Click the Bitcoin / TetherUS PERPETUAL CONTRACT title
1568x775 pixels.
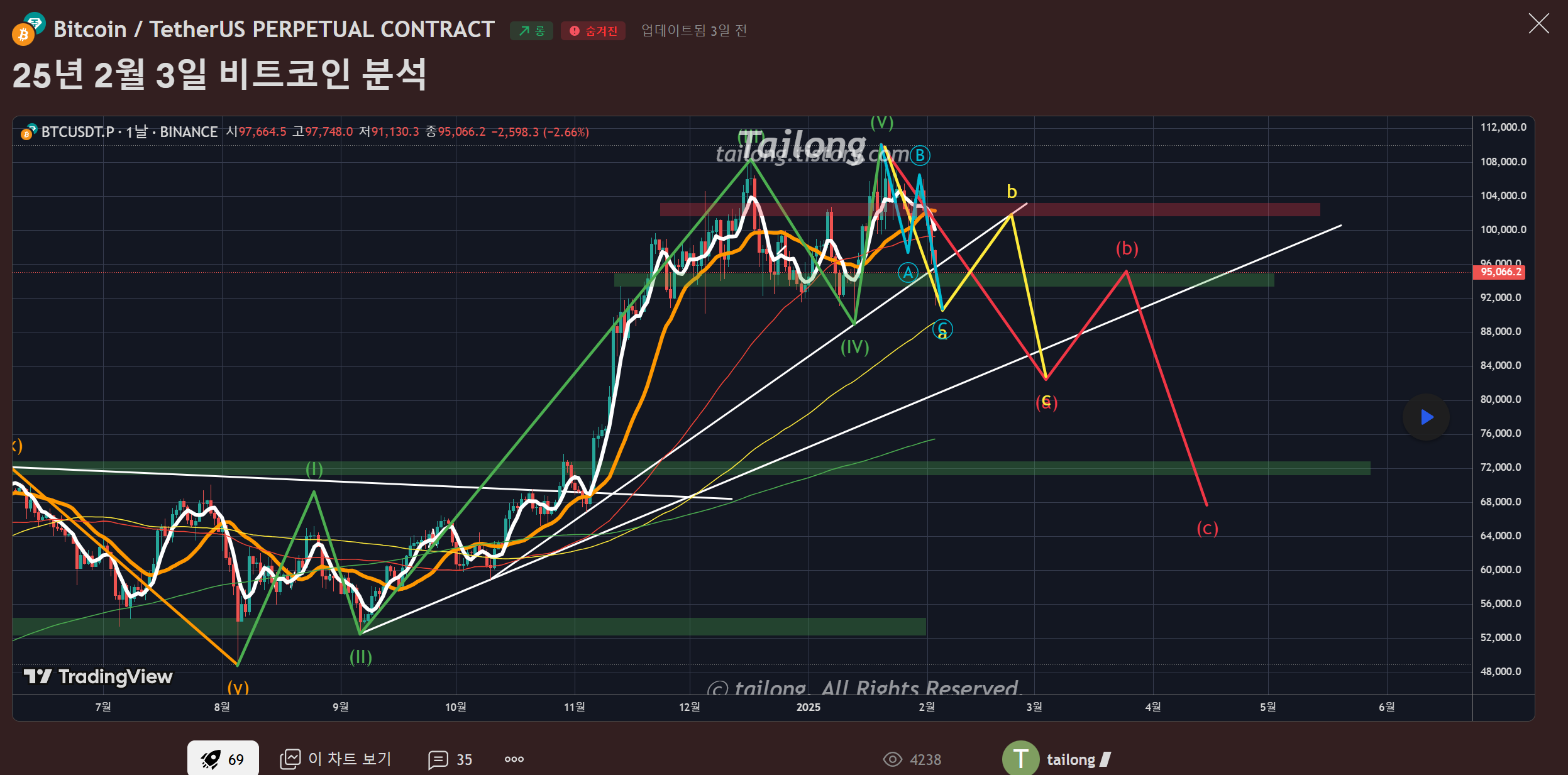(x=273, y=30)
